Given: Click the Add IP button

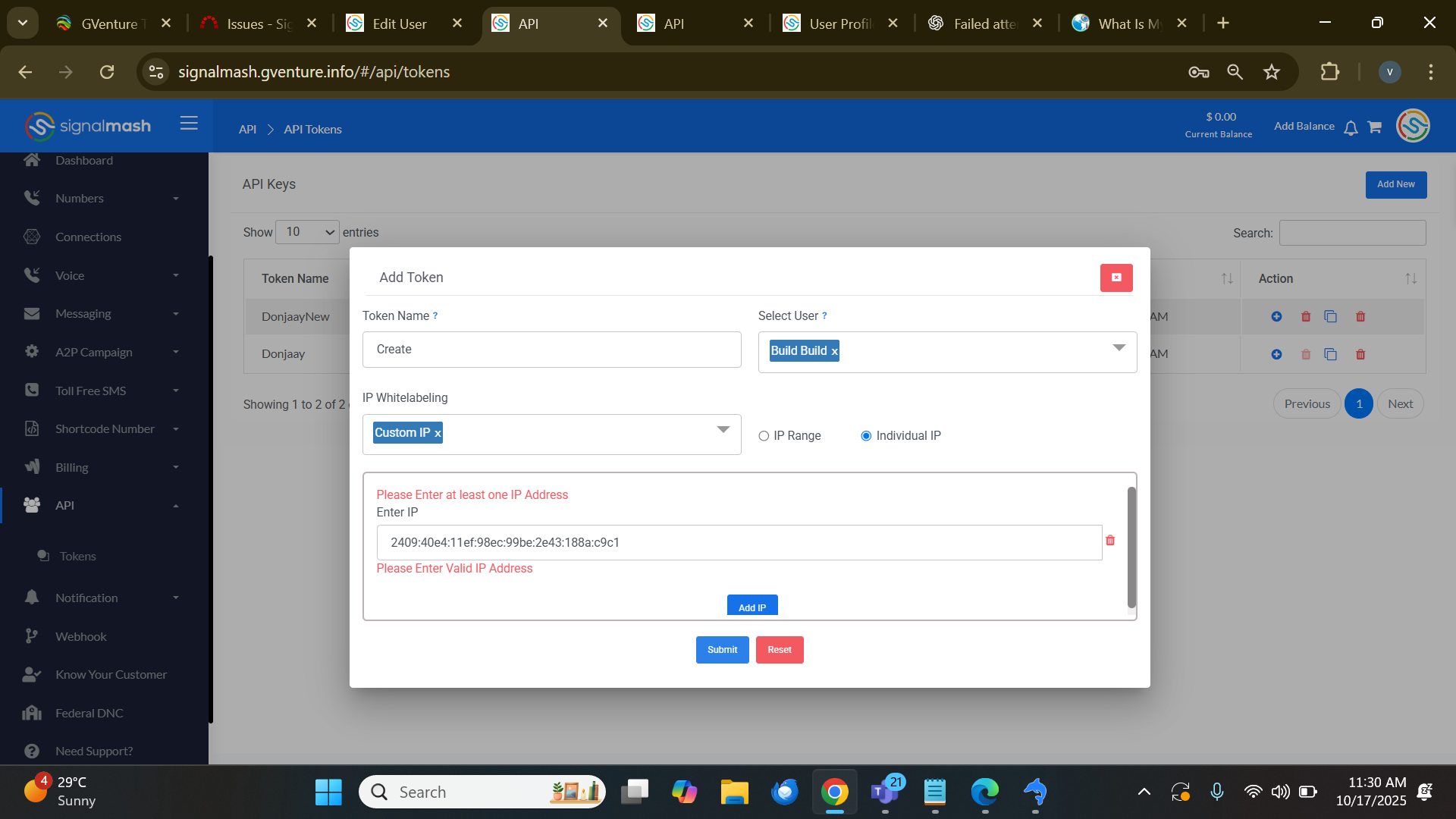Looking at the screenshot, I should [752, 607].
